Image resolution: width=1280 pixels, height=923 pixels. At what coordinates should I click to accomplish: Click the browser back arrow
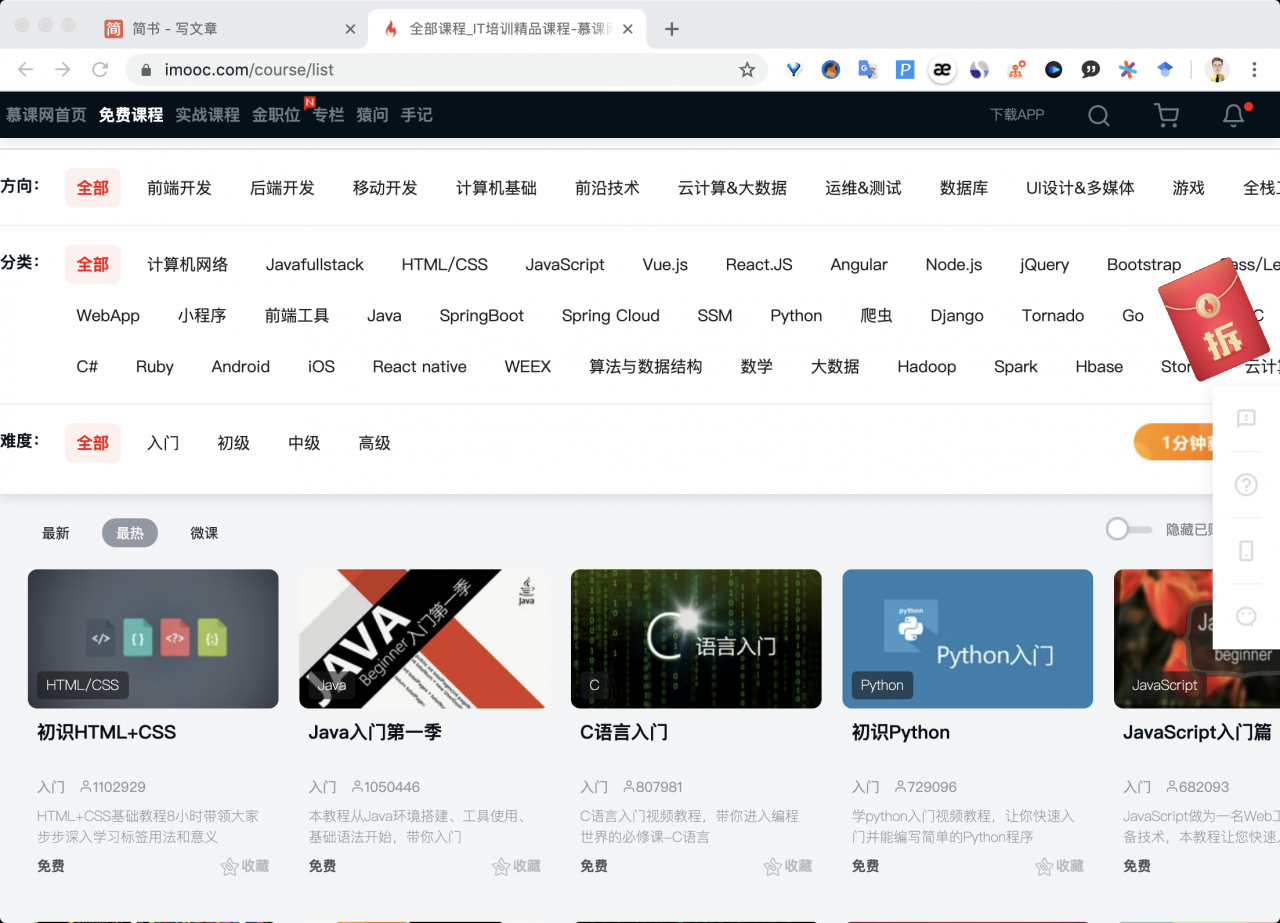pos(26,69)
